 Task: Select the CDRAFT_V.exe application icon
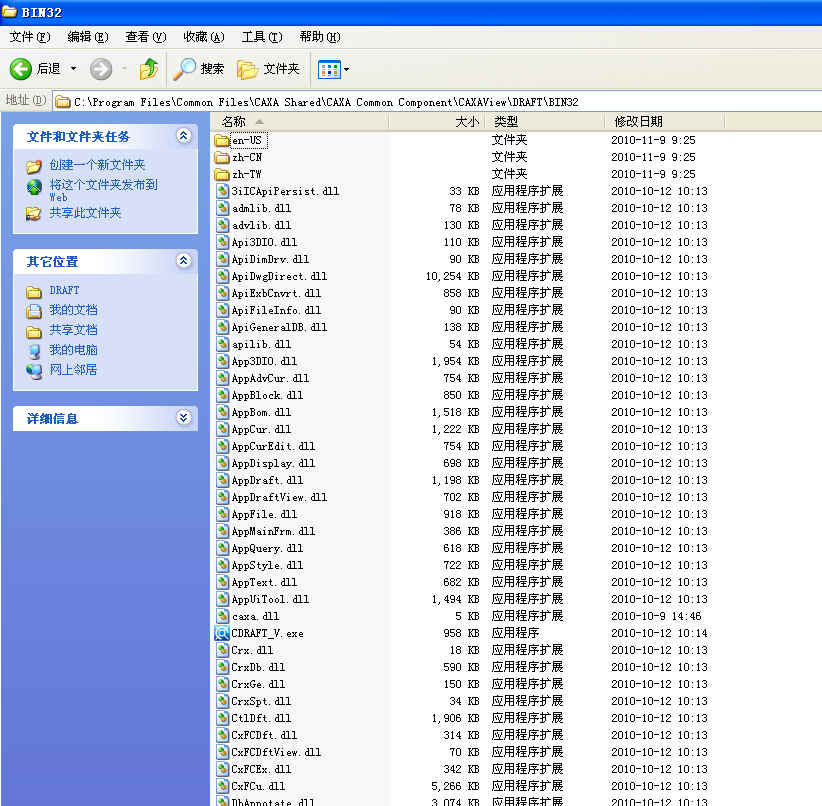[x=222, y=633]
